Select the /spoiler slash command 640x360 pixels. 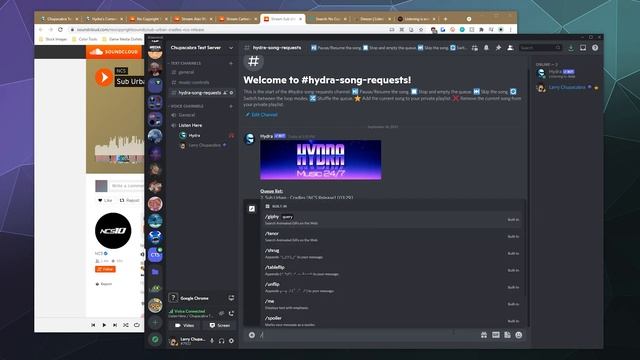pos(392,320)
